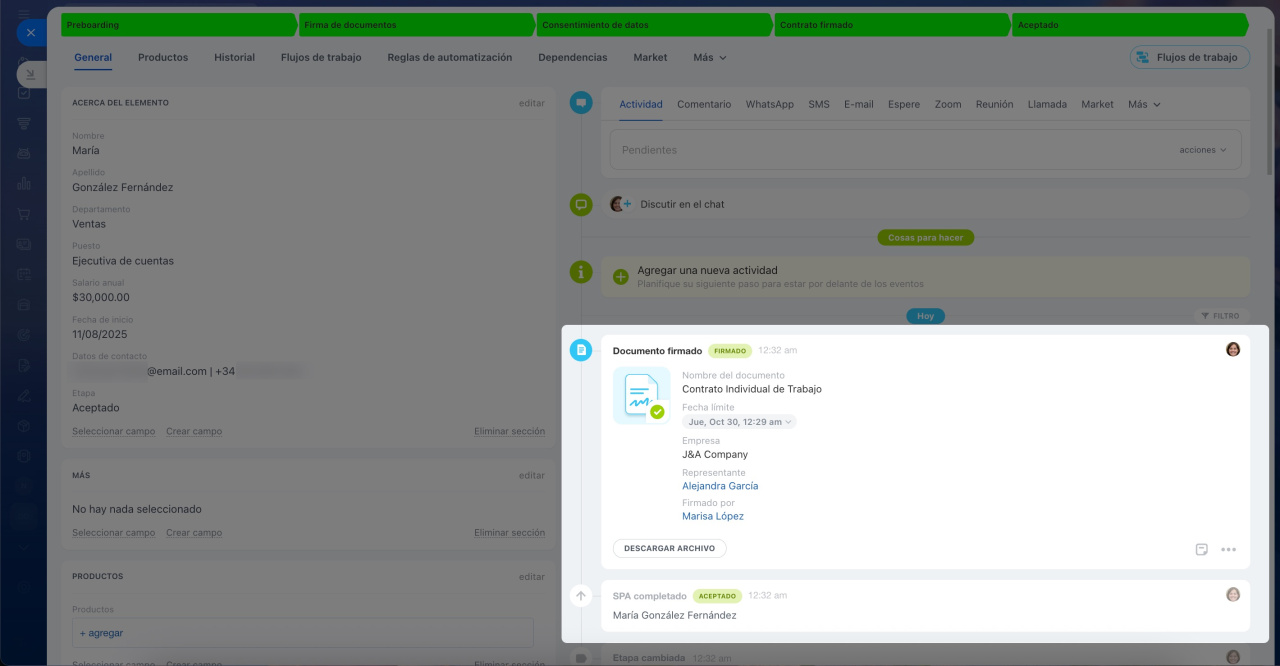Select the Reunión tab

click(994, 104)
